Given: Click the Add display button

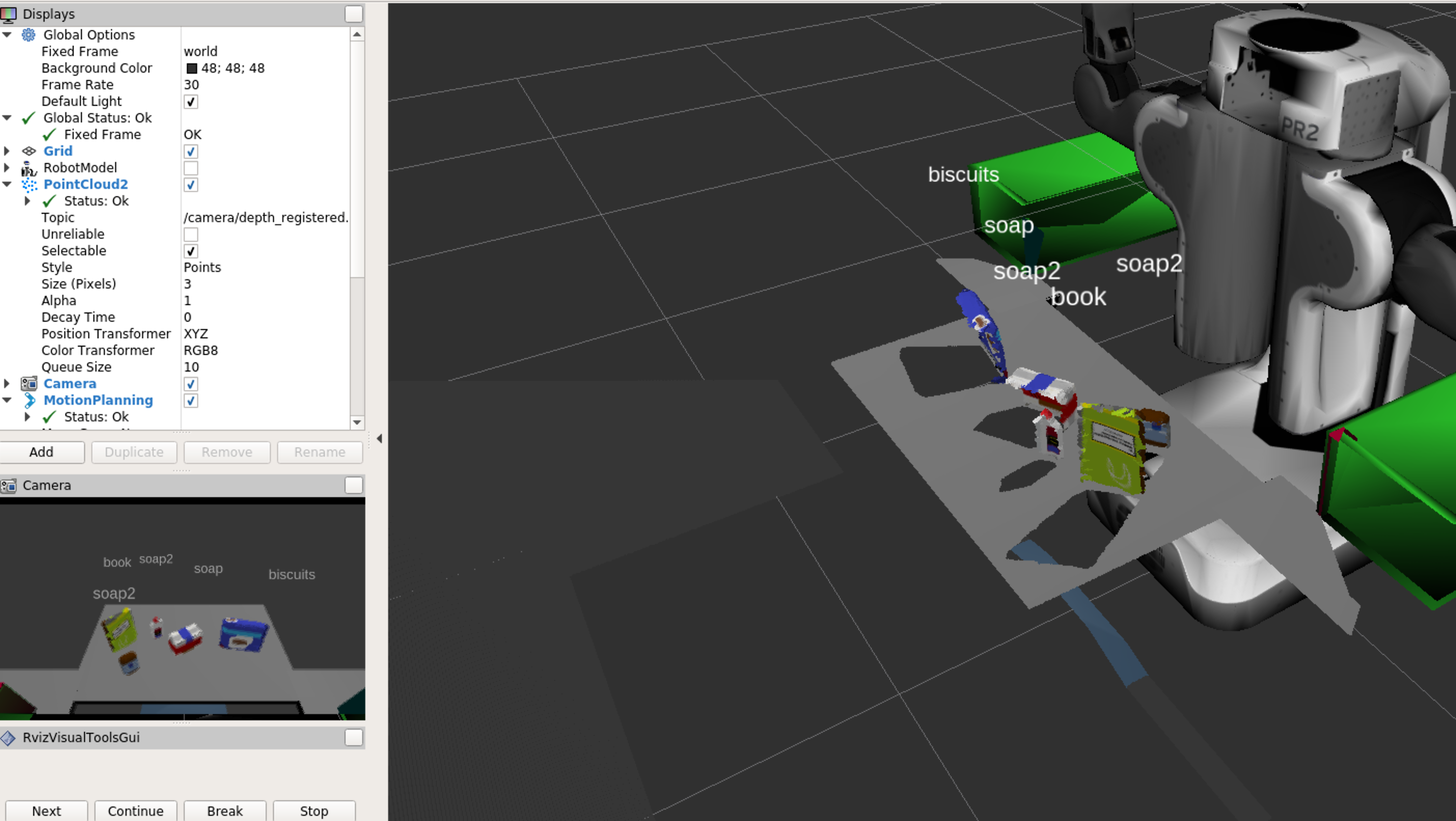Looking at the screenshot, I should tap(41, 452).
